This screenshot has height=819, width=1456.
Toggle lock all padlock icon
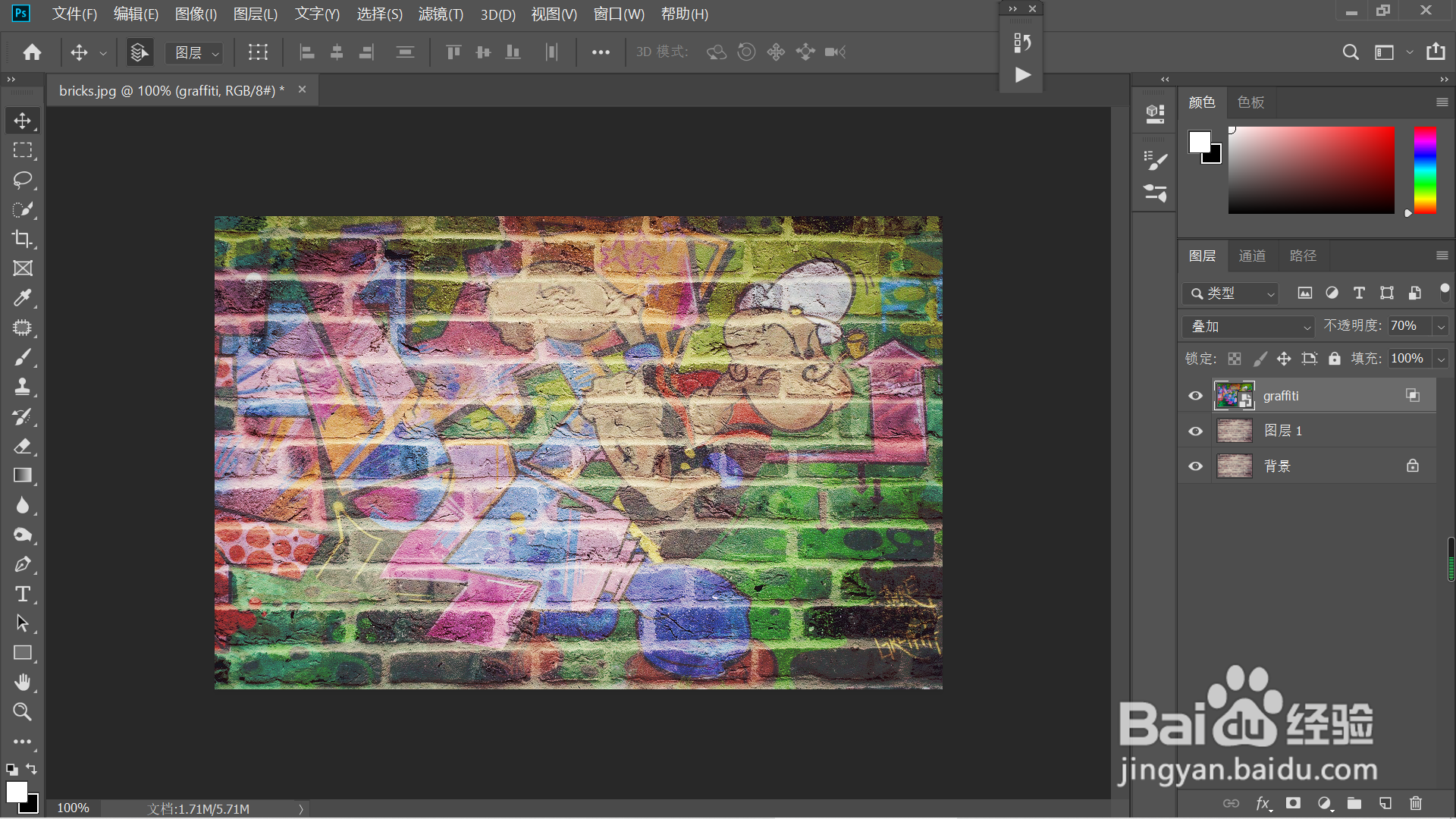(1335, 359)
